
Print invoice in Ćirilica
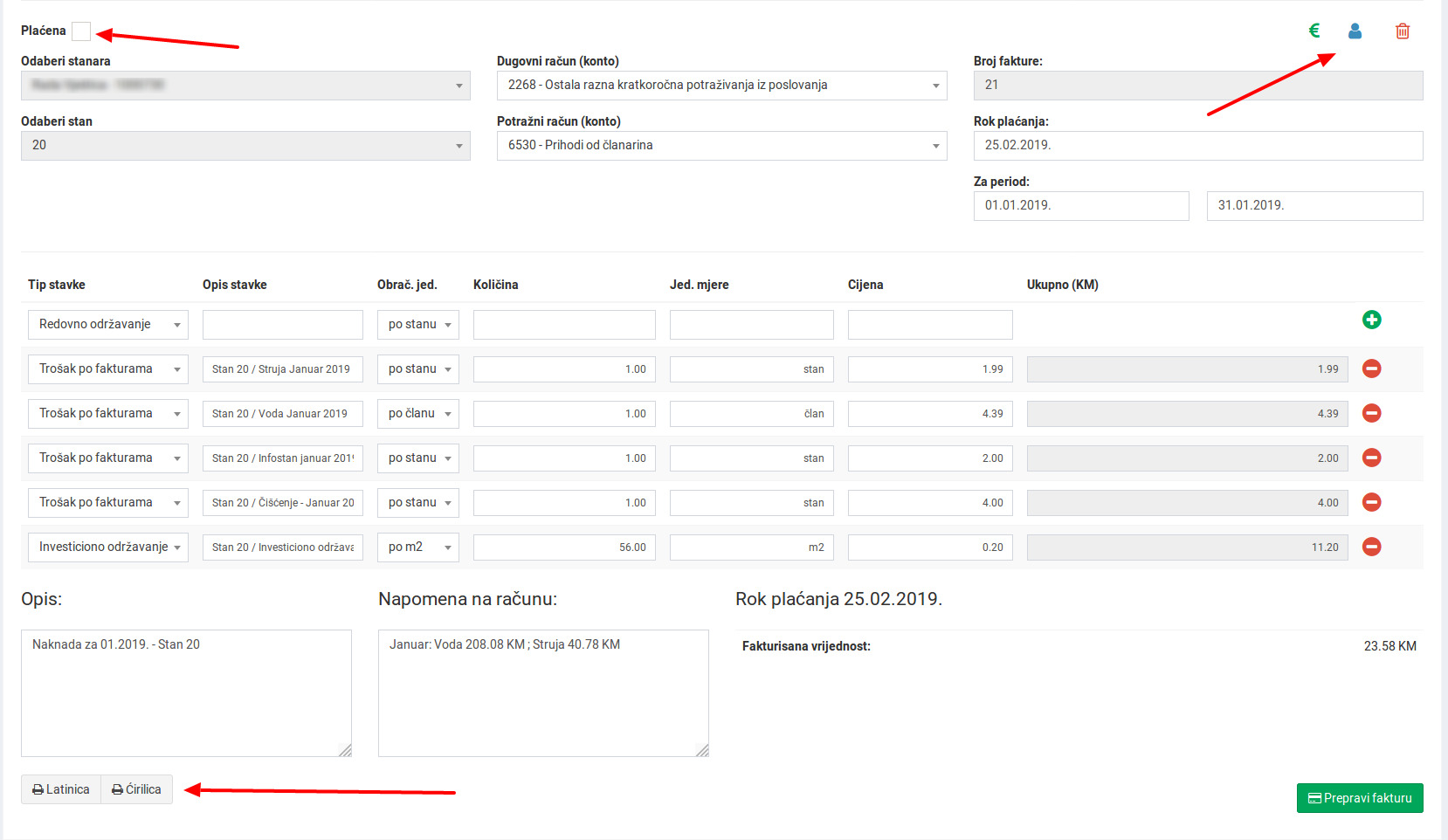[137, 789]
